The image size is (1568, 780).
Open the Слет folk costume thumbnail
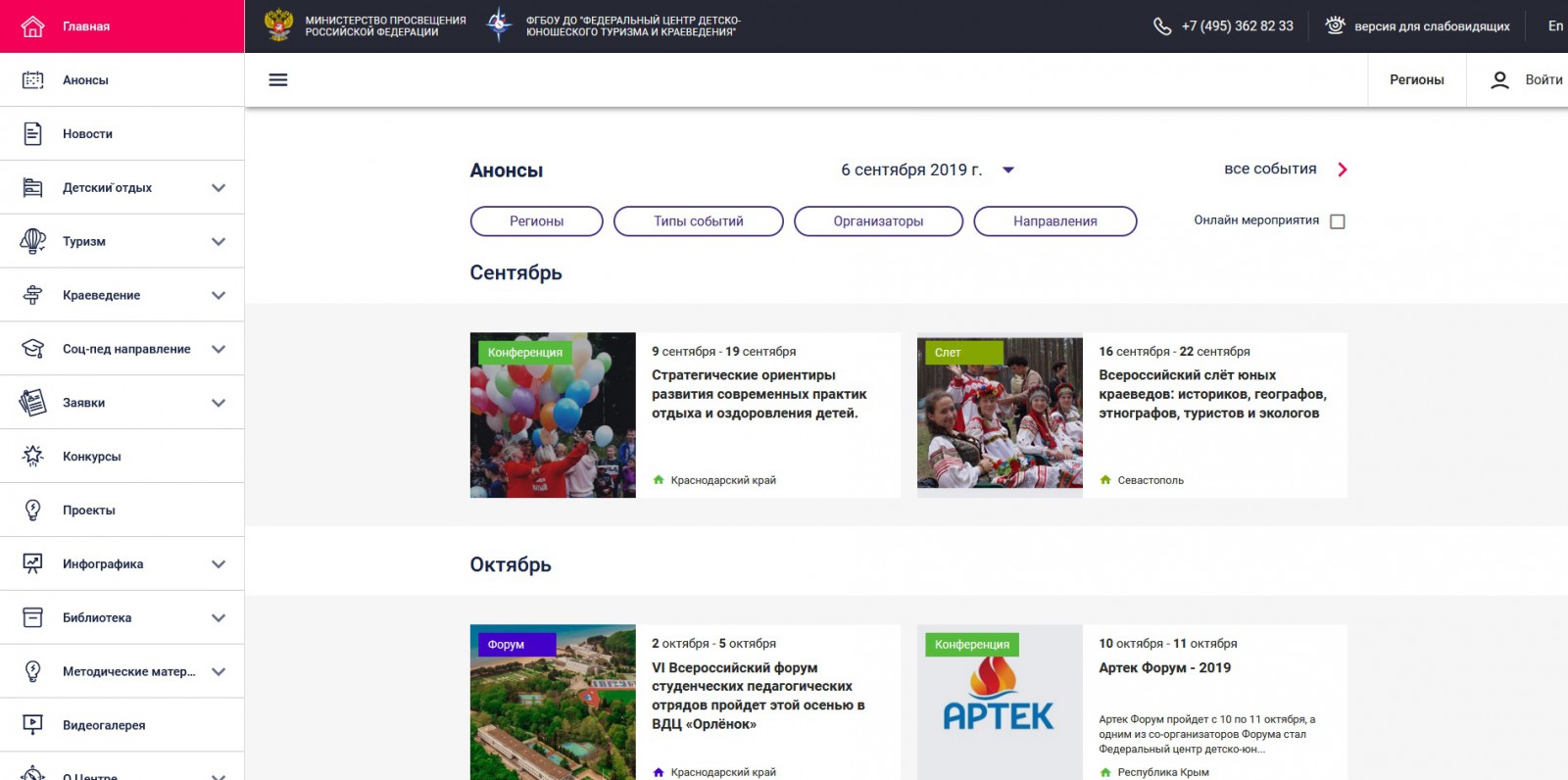point(1000,415)
